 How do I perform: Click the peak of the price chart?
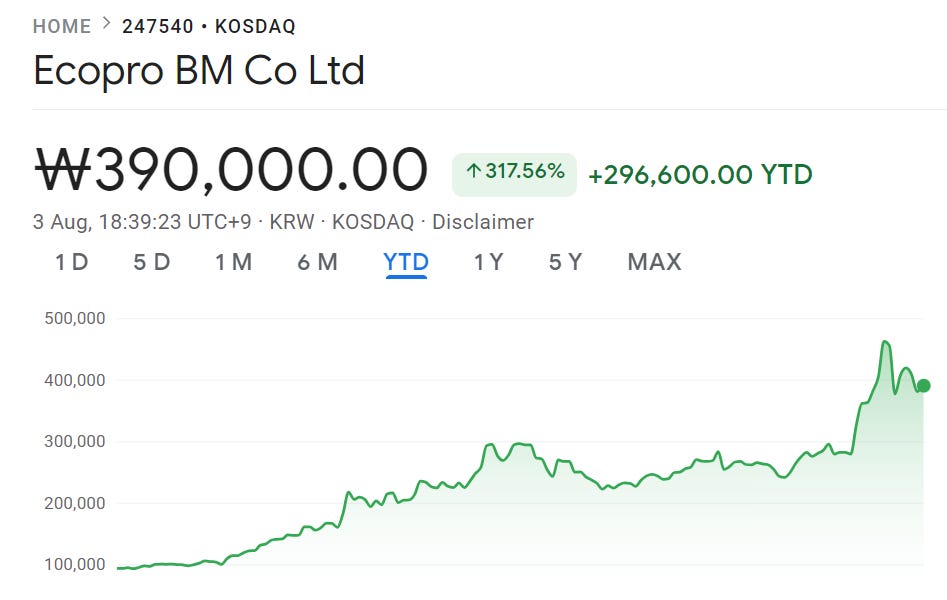tap(886, 341)
